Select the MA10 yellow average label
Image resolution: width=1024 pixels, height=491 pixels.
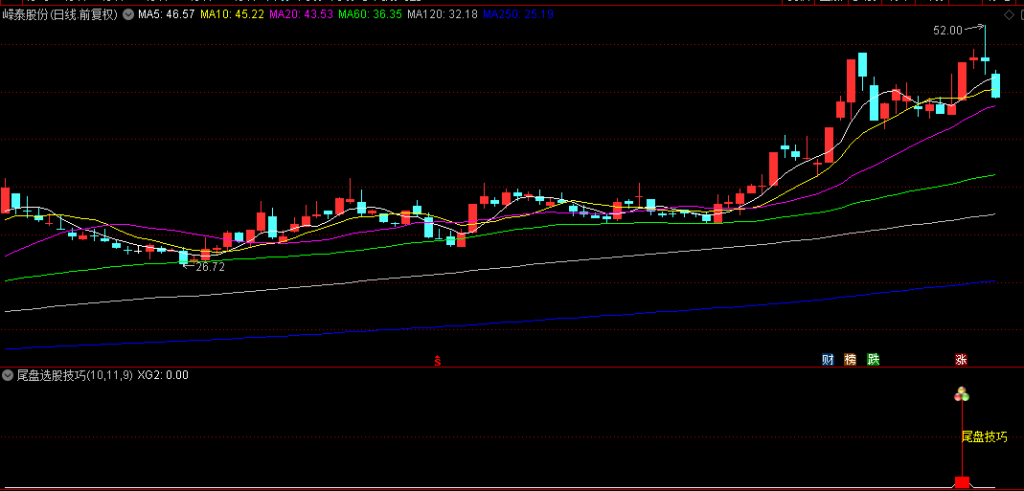click(233, 15)
